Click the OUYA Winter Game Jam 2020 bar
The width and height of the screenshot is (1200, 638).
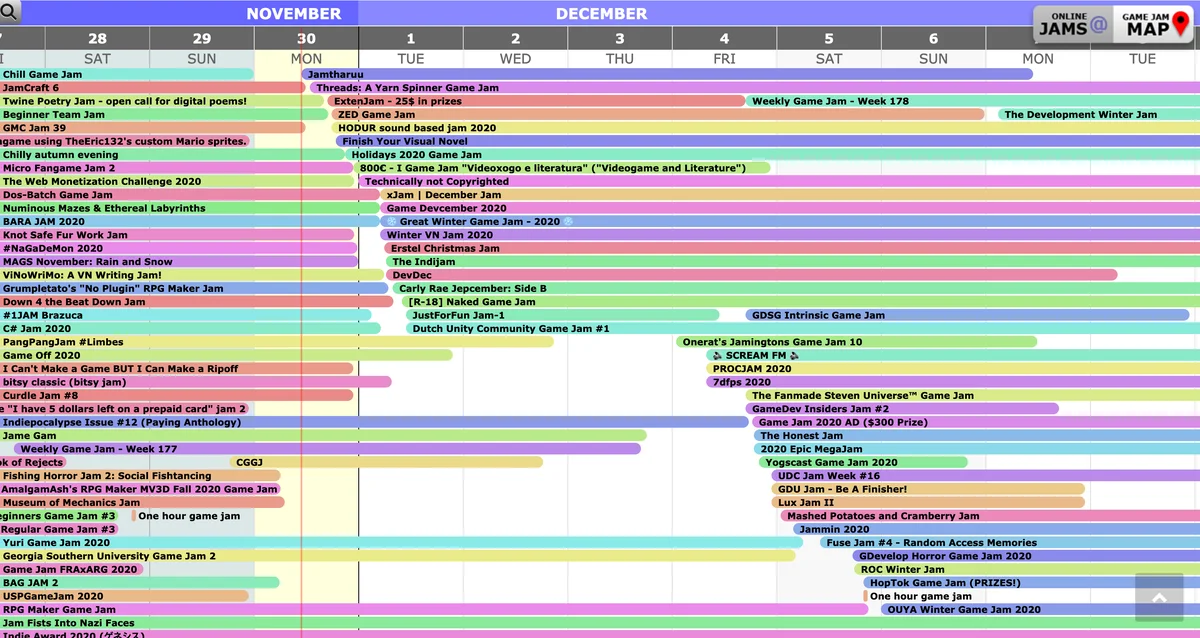pyautogui.click(x=962, y=609)
